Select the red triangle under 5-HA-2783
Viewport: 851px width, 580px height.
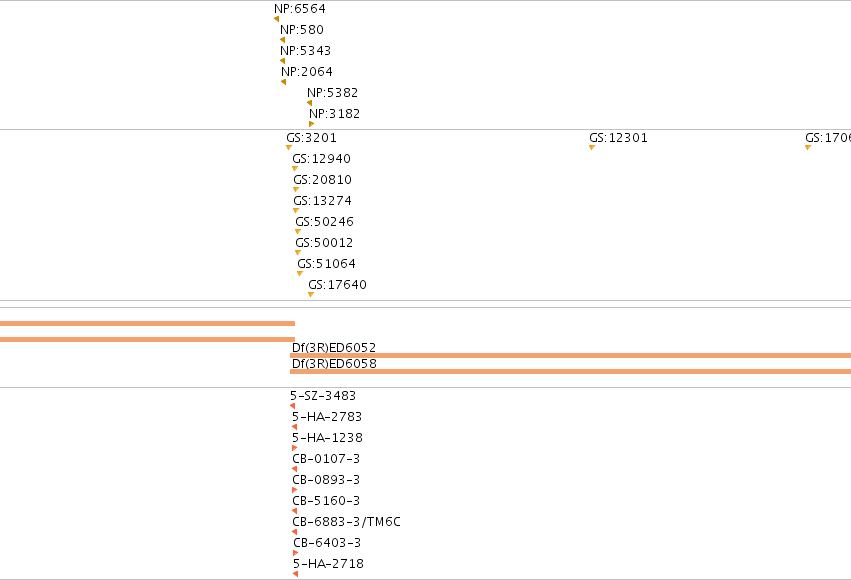pos(295,428)
